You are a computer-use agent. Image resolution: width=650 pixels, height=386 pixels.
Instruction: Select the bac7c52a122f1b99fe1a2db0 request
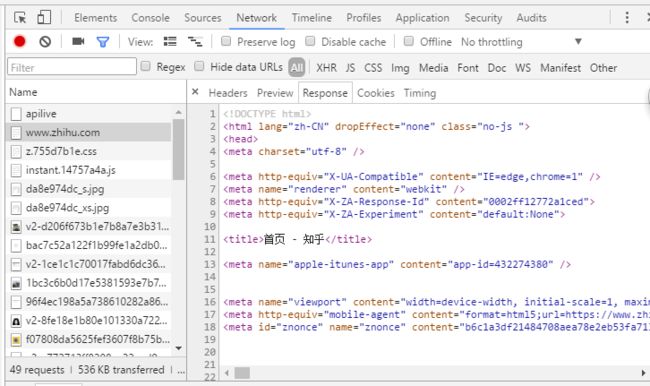(x=89, y=245)
